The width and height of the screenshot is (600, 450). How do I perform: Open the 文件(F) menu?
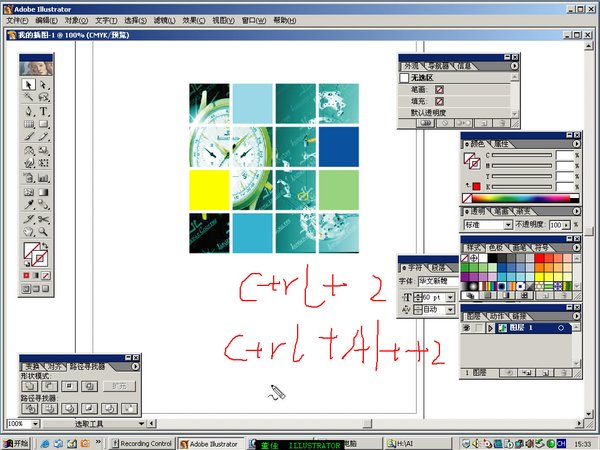[17, 20]
